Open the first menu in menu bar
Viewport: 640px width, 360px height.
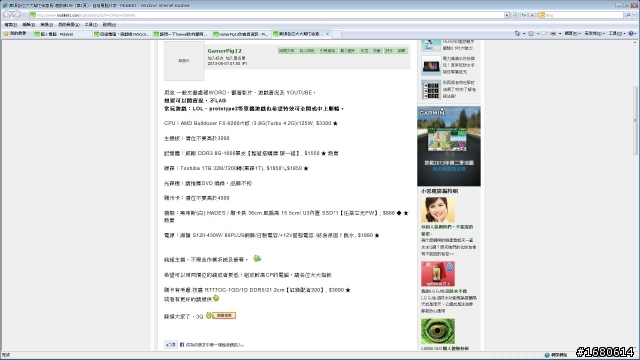[x=11, y=25]
